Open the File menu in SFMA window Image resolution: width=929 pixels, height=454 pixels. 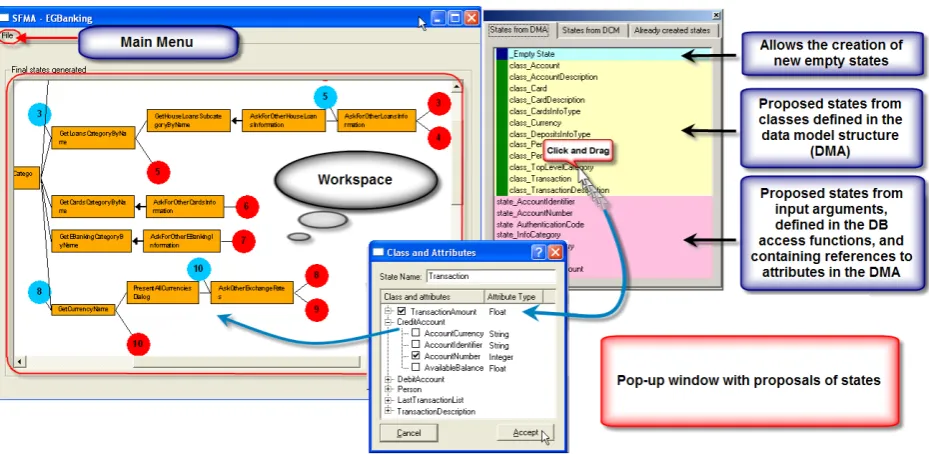tap(8, 36)
